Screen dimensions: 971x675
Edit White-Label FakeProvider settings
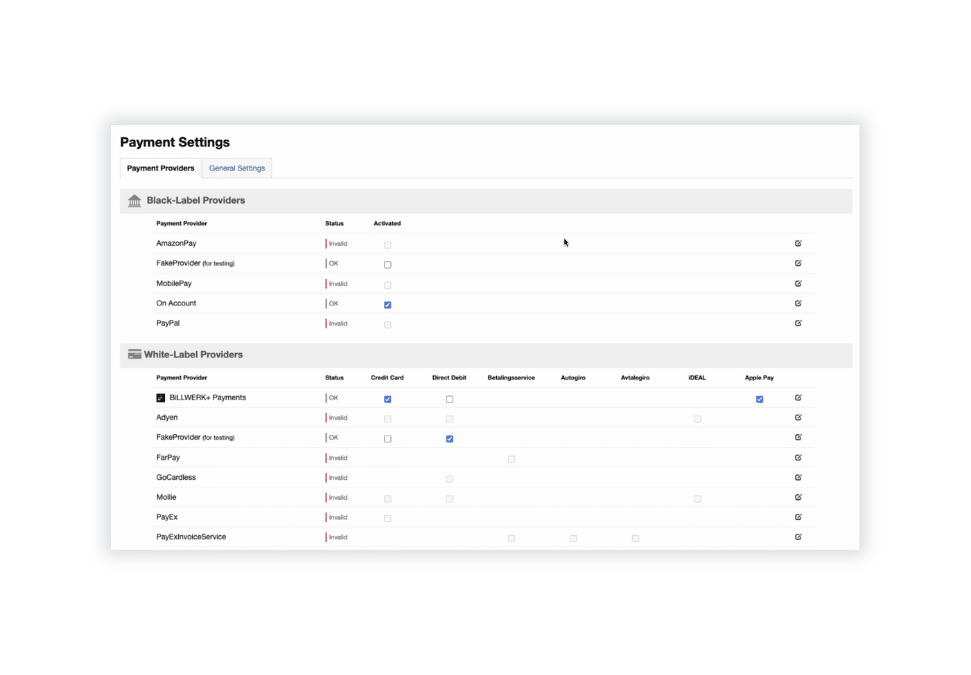tap(798, 437)
